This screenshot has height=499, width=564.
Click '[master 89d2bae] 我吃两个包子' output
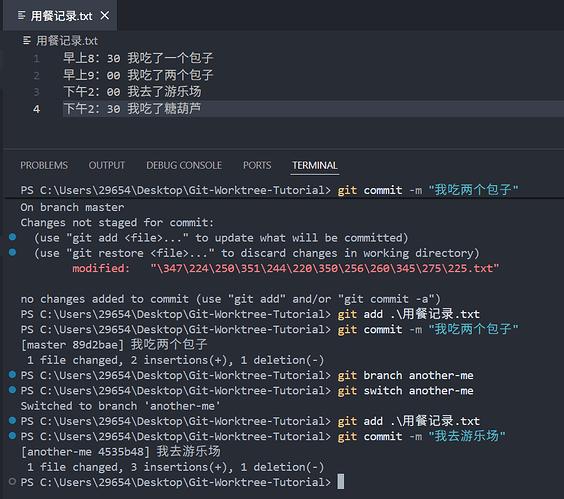(x=114, y=345)
